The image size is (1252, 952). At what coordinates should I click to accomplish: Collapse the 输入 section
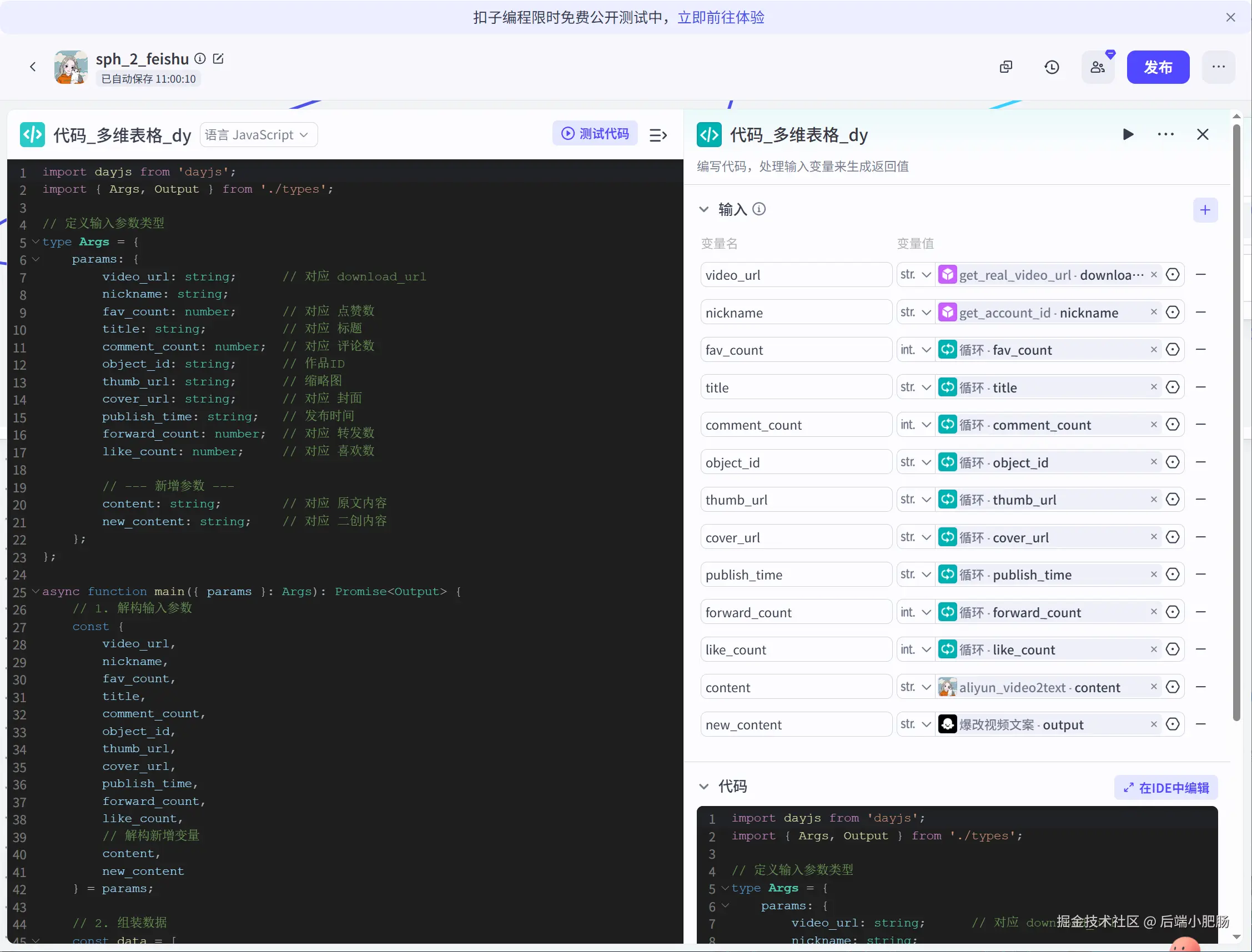pos(704,209)
